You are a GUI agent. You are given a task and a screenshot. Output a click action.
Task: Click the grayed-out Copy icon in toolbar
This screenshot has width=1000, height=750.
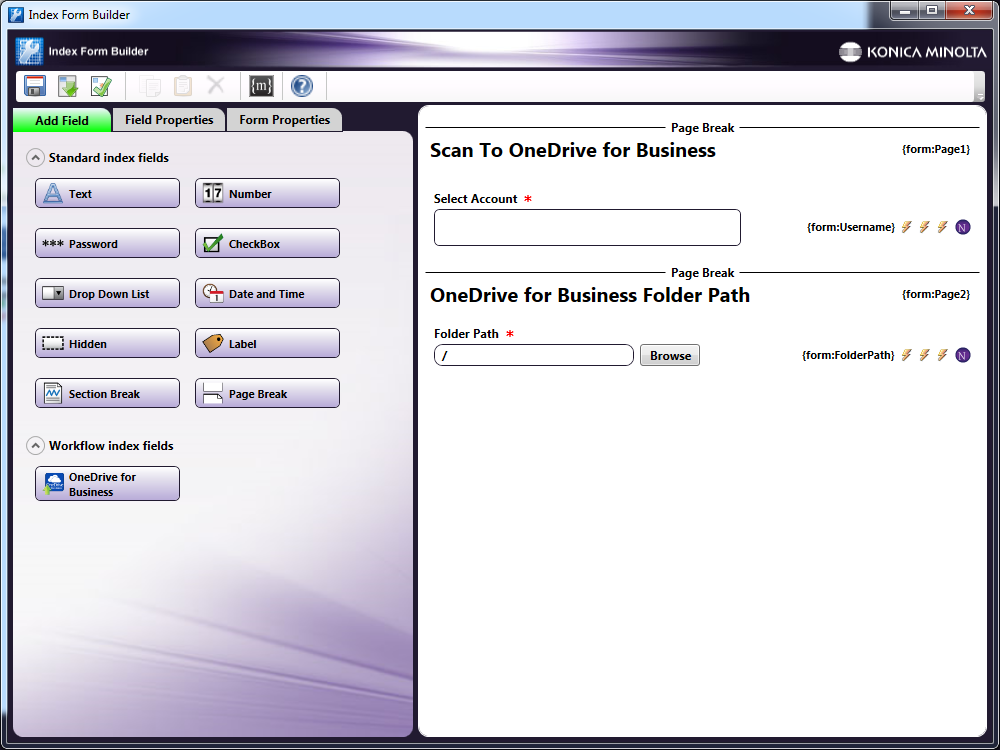coord(150,85)
